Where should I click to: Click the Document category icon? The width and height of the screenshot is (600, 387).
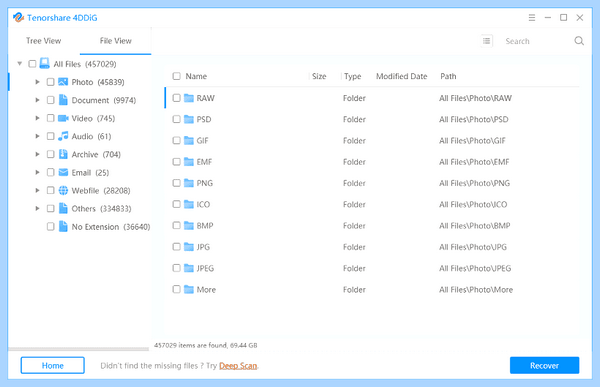[63, 100]
